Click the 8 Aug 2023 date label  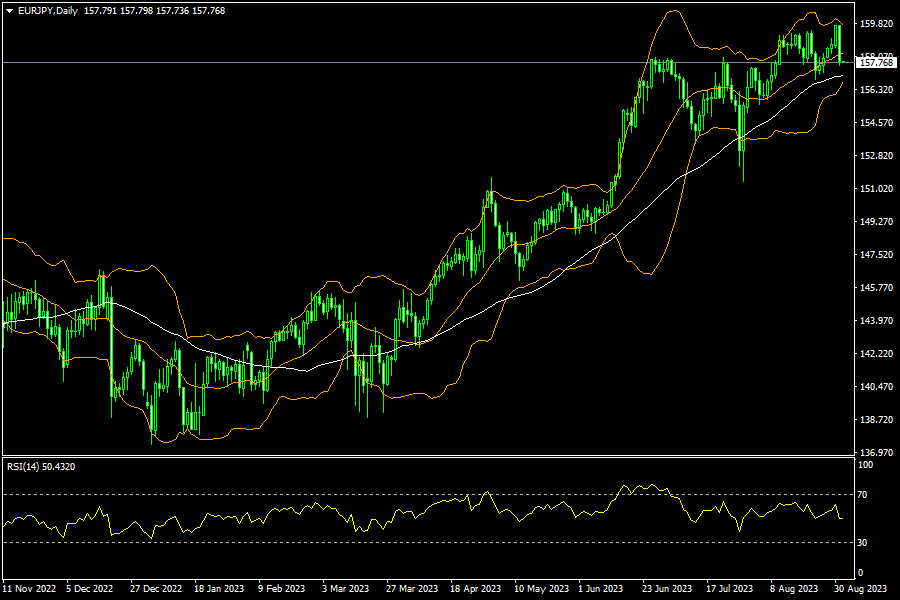click(794, 589)
